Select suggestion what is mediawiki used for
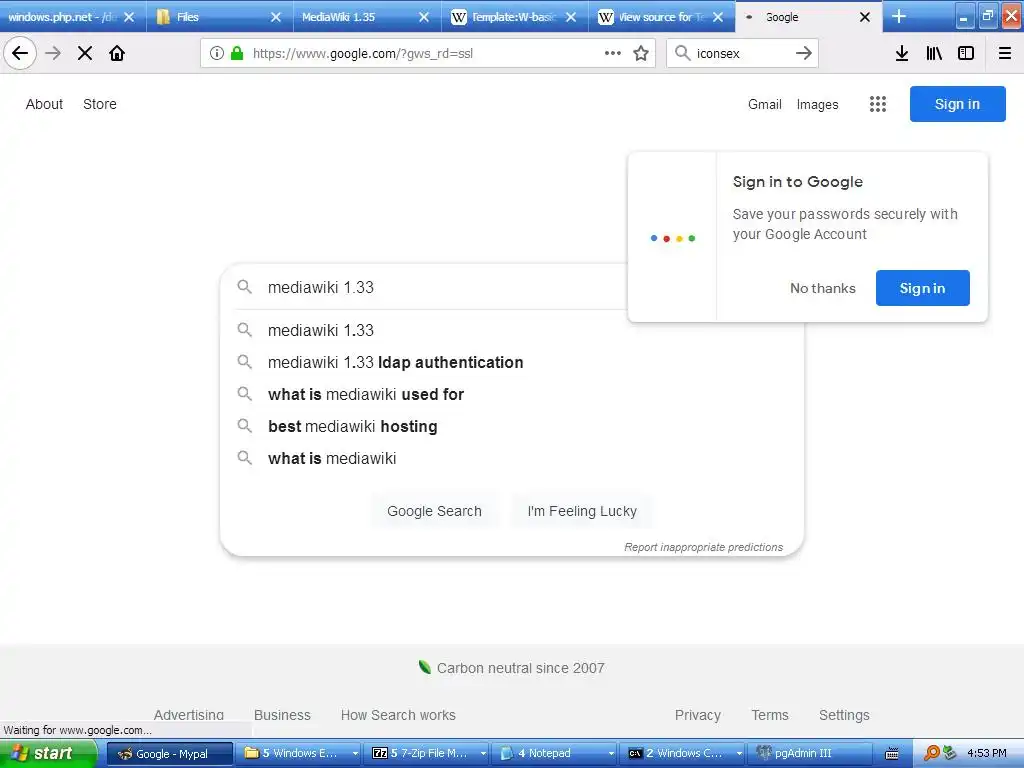This screenshot has width=1024, height=768. coord(511,394)
